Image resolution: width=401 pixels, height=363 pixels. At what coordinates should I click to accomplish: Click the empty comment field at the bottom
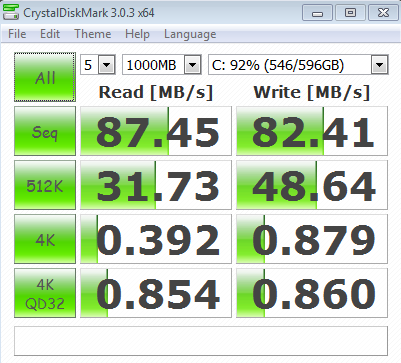coord(201,341)
